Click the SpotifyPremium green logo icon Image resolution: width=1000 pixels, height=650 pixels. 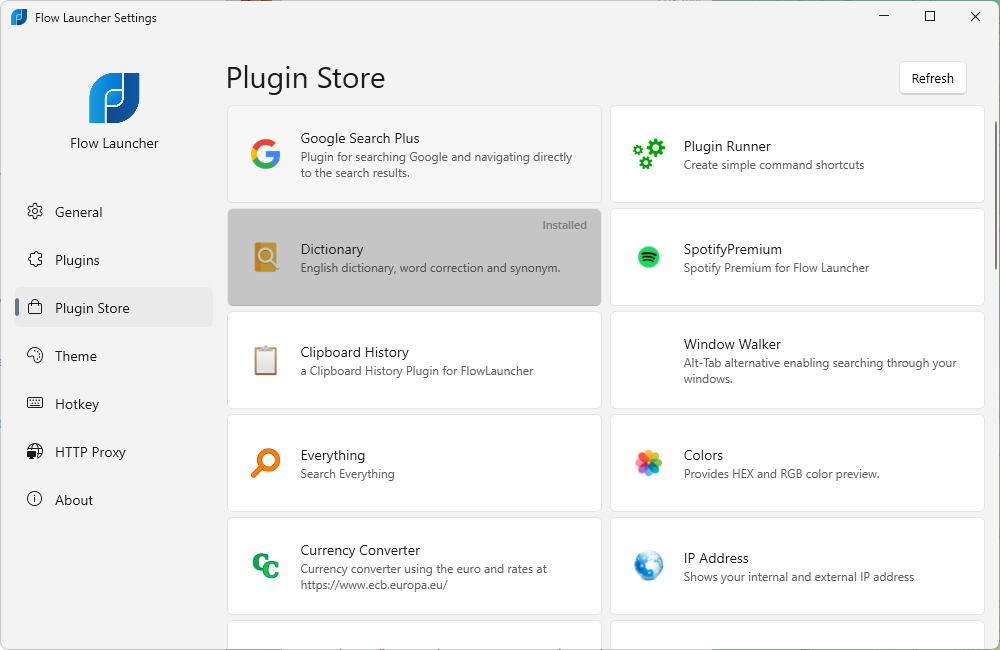[649, 257]
